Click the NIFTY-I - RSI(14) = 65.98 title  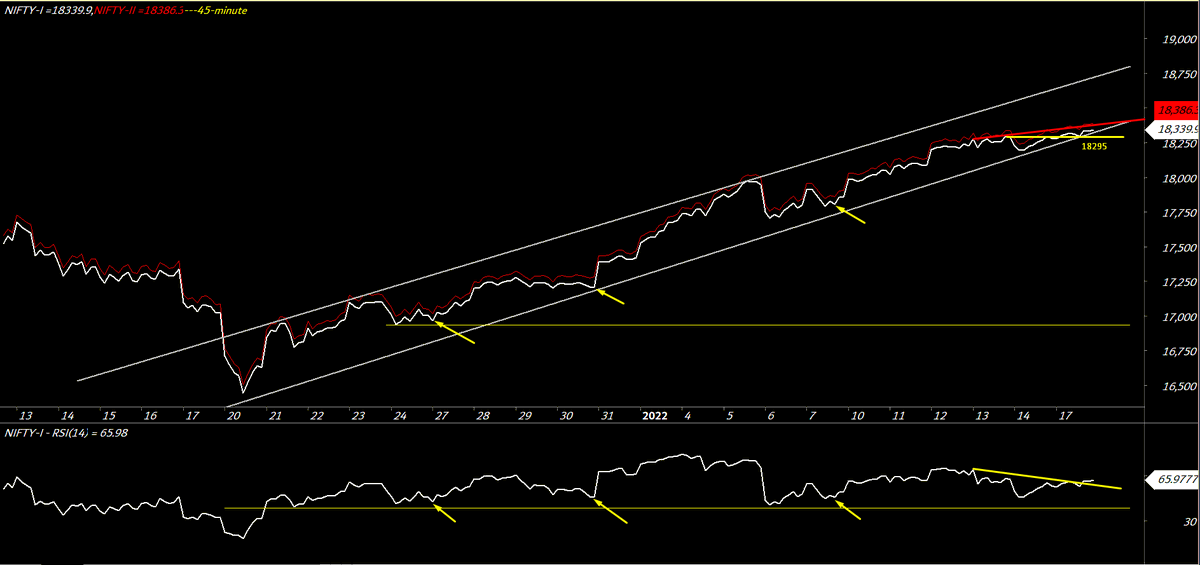(65, 433)
